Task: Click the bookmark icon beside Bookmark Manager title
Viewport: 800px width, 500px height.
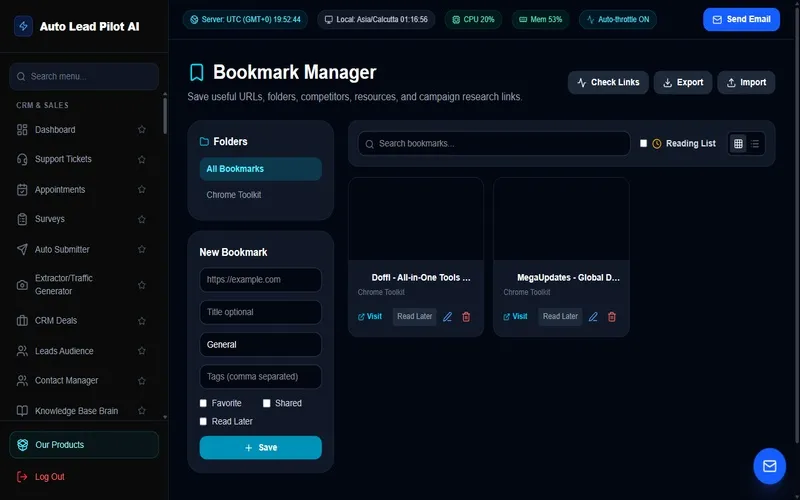Action: pos(197,72)
